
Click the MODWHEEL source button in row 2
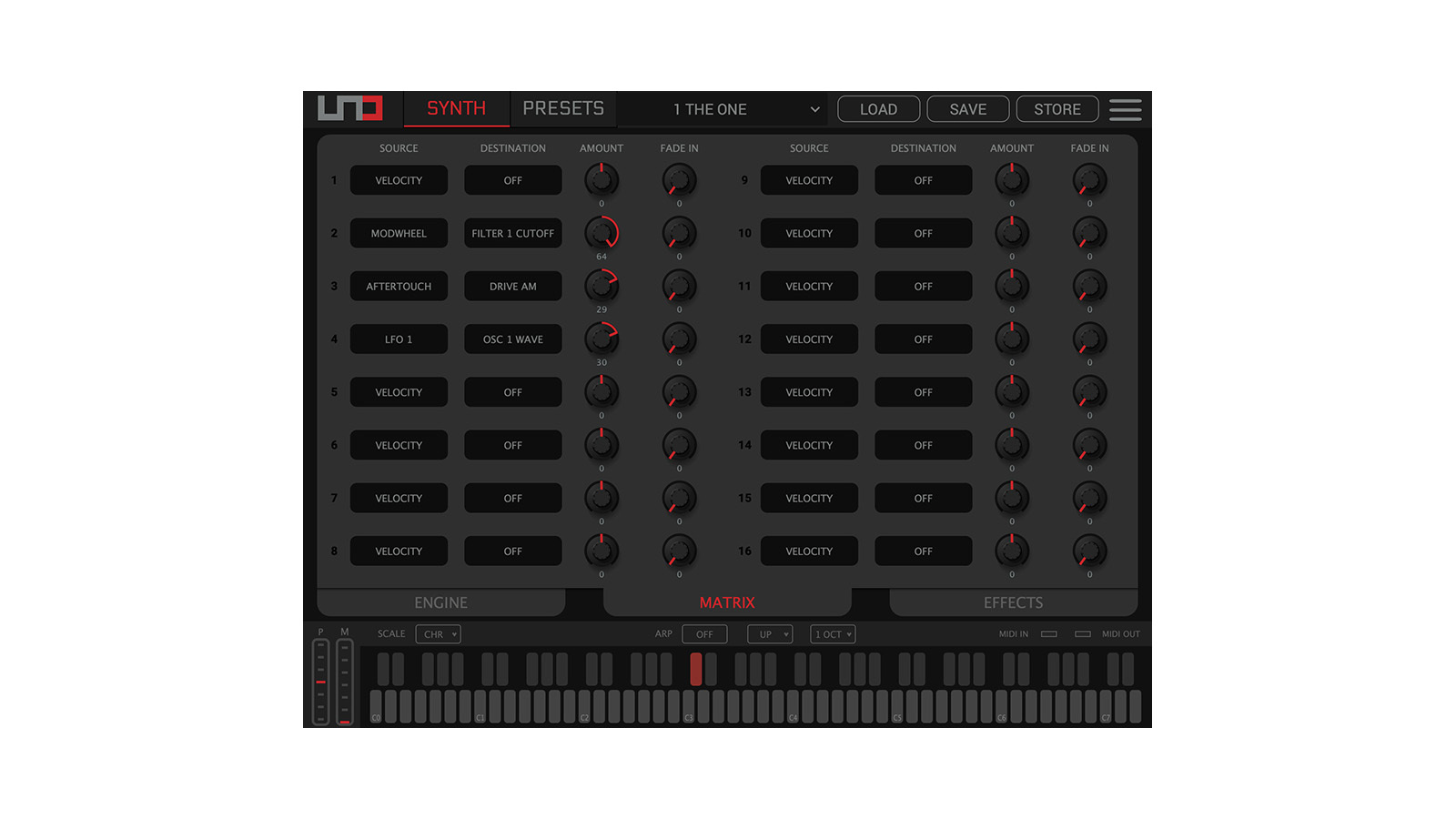point(399,234)
